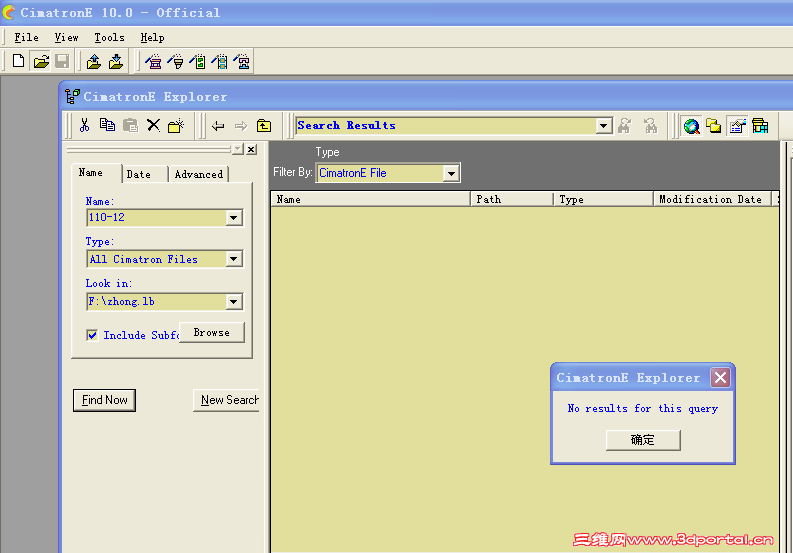The width and height of the screenshot is (793, 553).
Task: Click the orange filmstrip wizard icon
Action: pos(220,61)
